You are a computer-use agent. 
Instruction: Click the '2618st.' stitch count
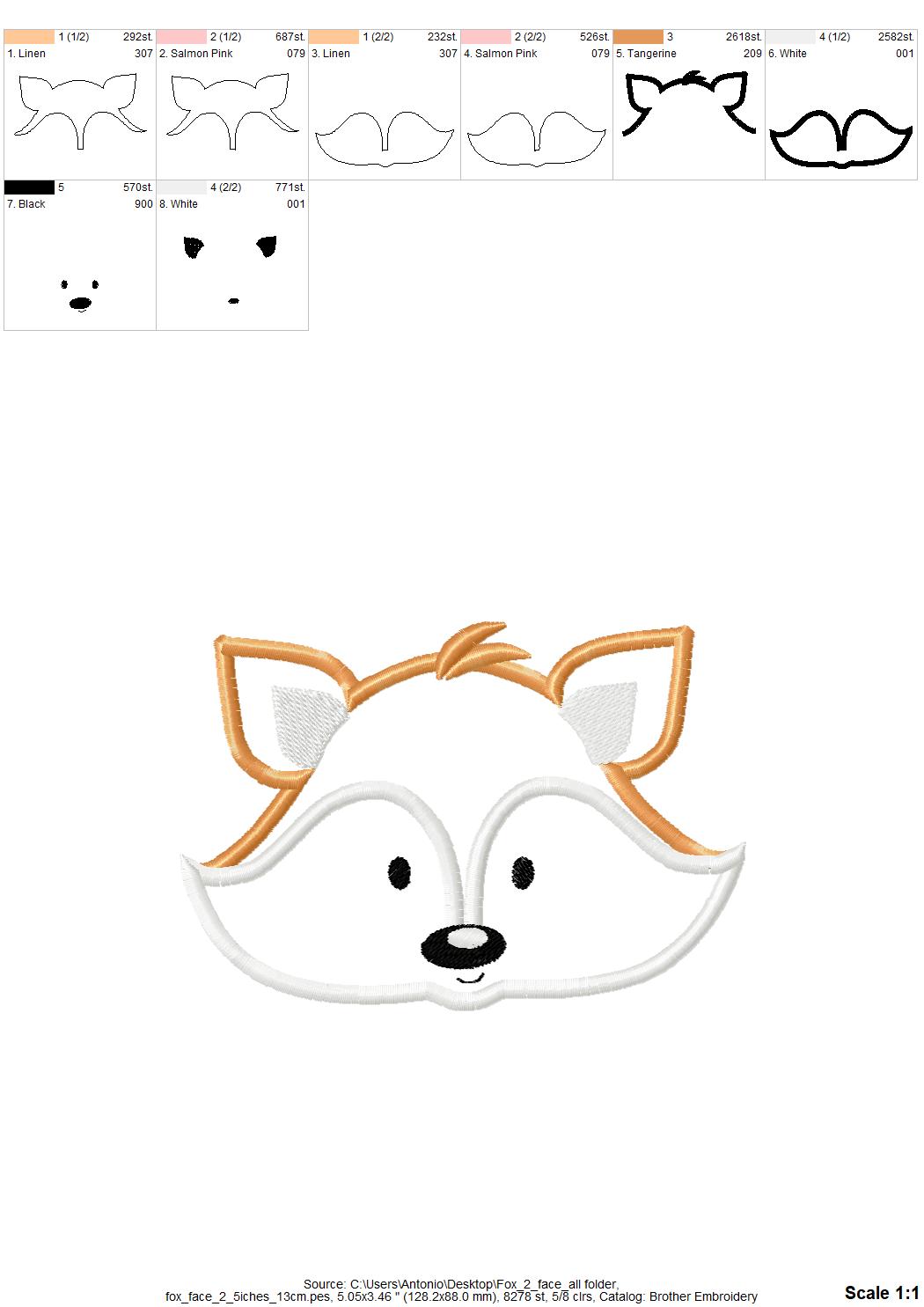pos(744,37)
